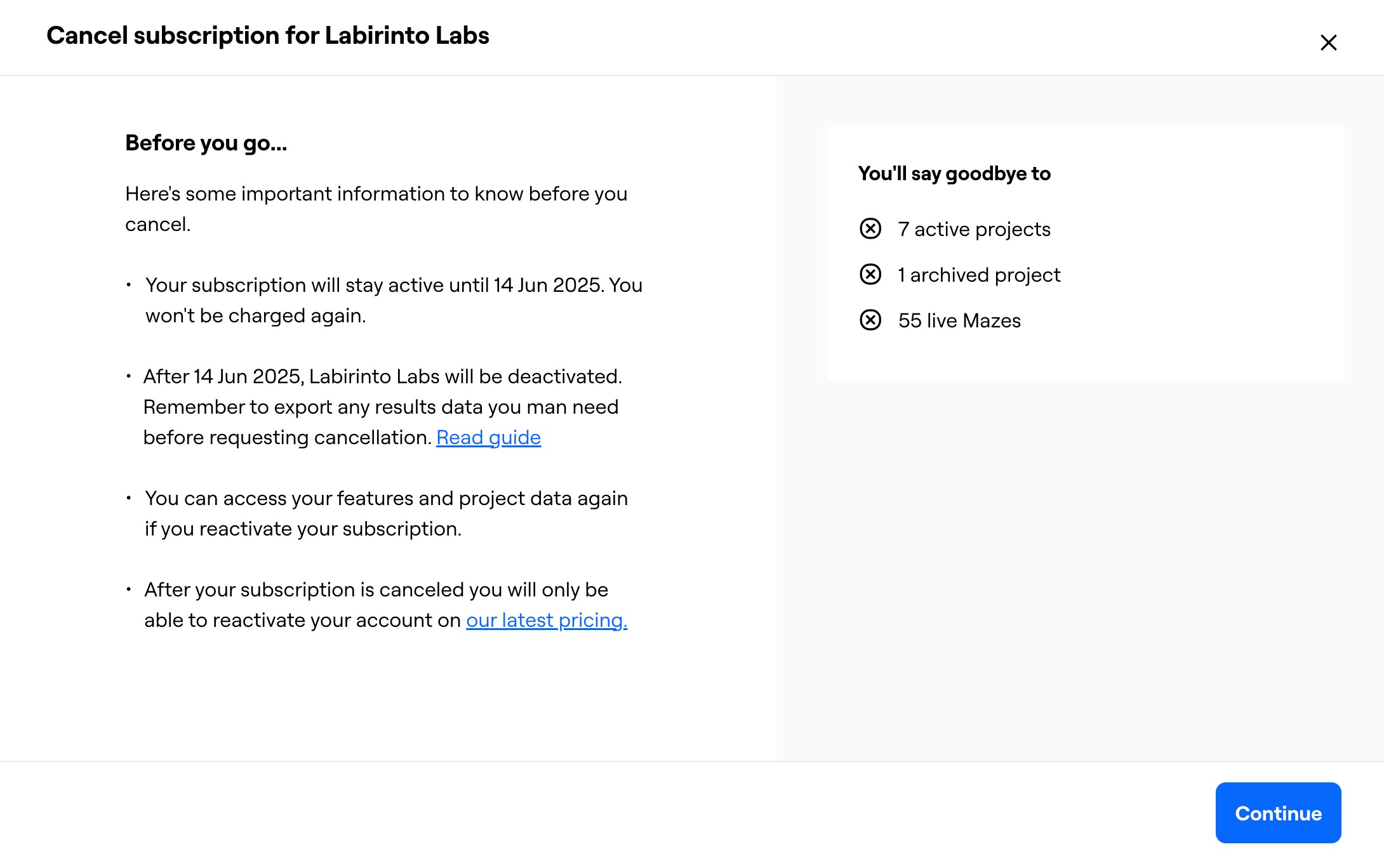Click the bullet about accessing features again
The width and height of the screenshot is (1384, 868).
click(386, 513)
